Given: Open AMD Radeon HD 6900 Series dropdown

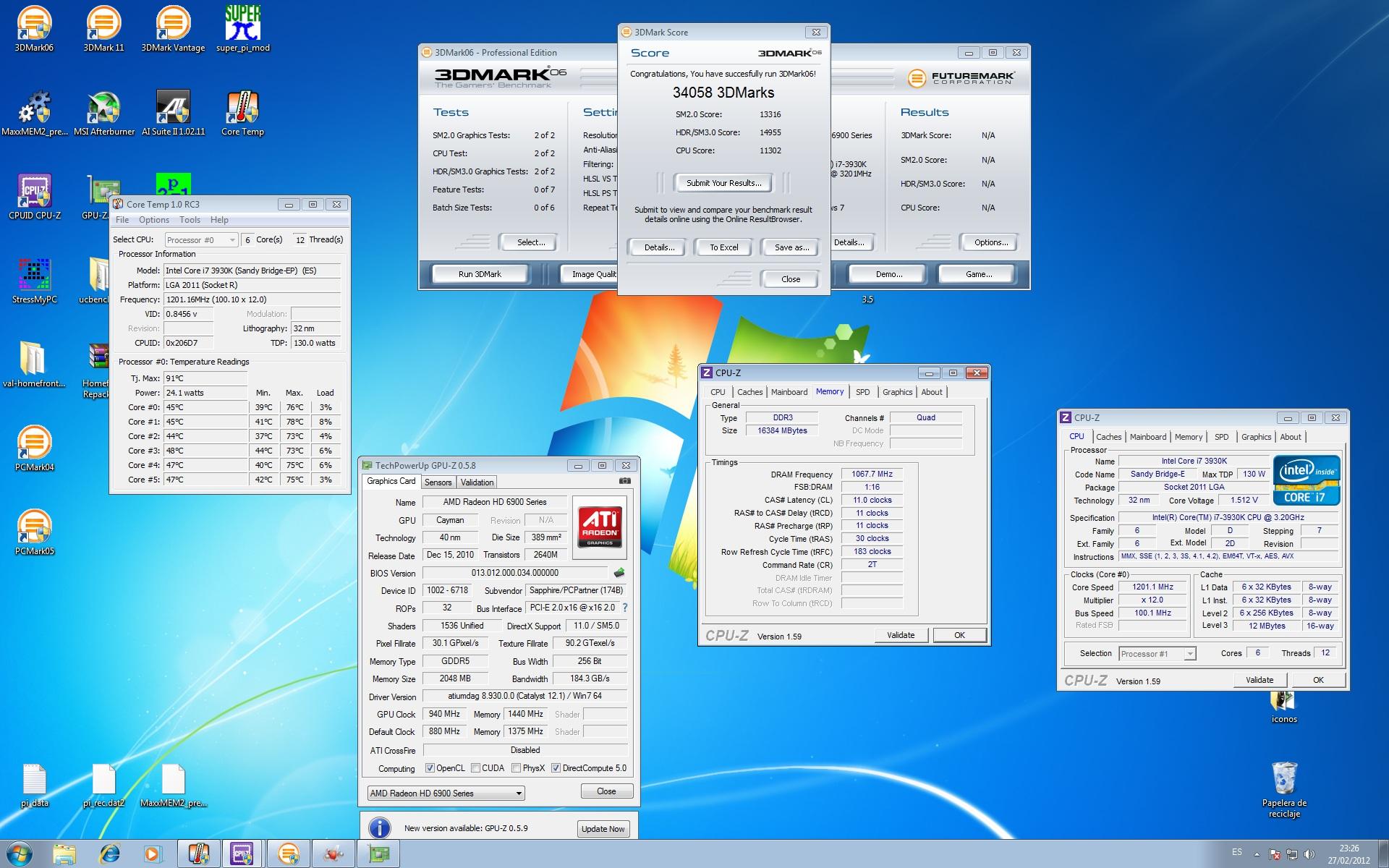Looking at the screenshot, I should 446,793.
